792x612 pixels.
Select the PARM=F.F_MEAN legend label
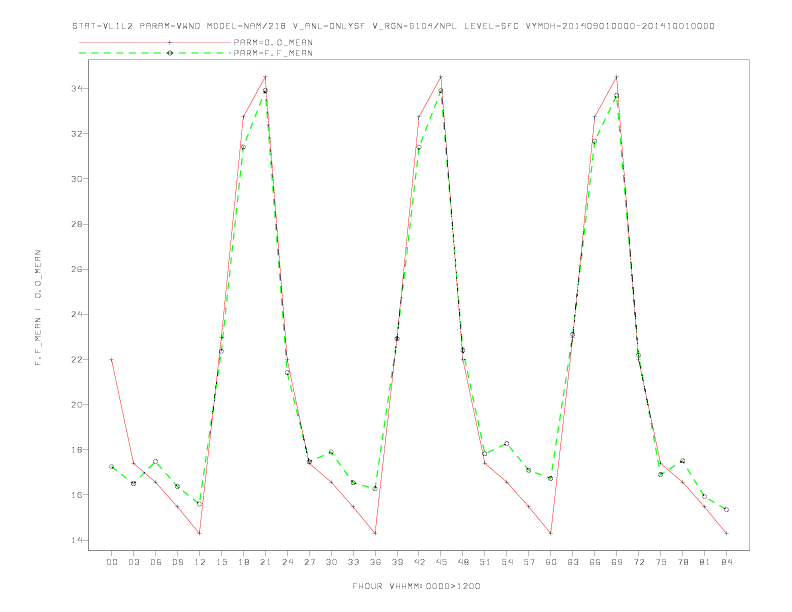click(x=273, y=53)
